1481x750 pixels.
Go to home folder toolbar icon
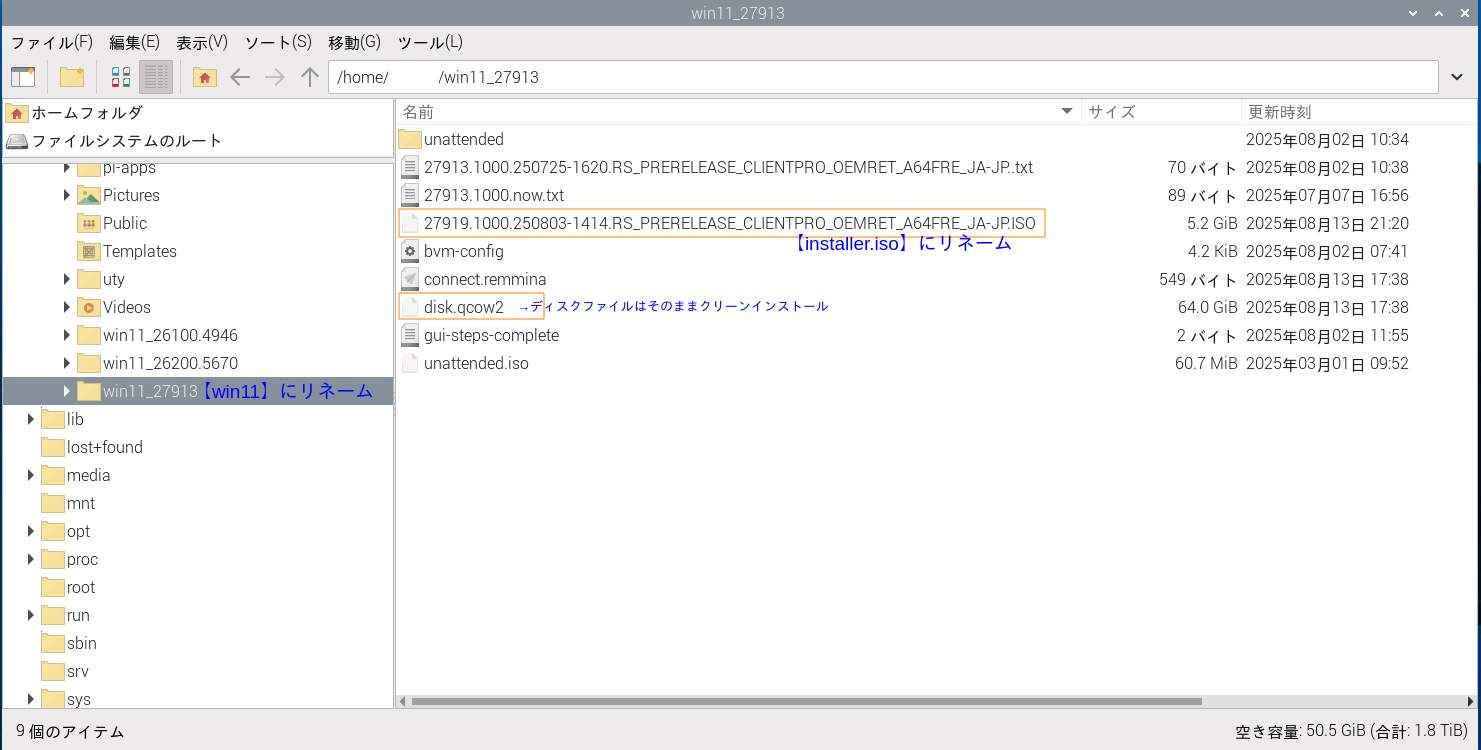[x=205, y=77]
